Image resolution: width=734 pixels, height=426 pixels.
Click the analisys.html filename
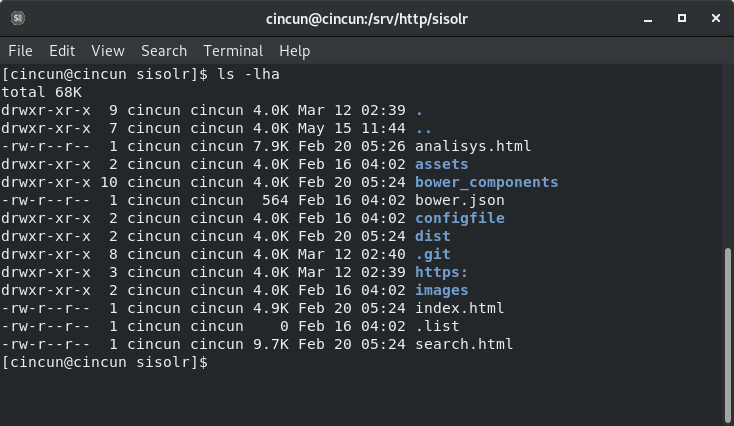[473, 146]
